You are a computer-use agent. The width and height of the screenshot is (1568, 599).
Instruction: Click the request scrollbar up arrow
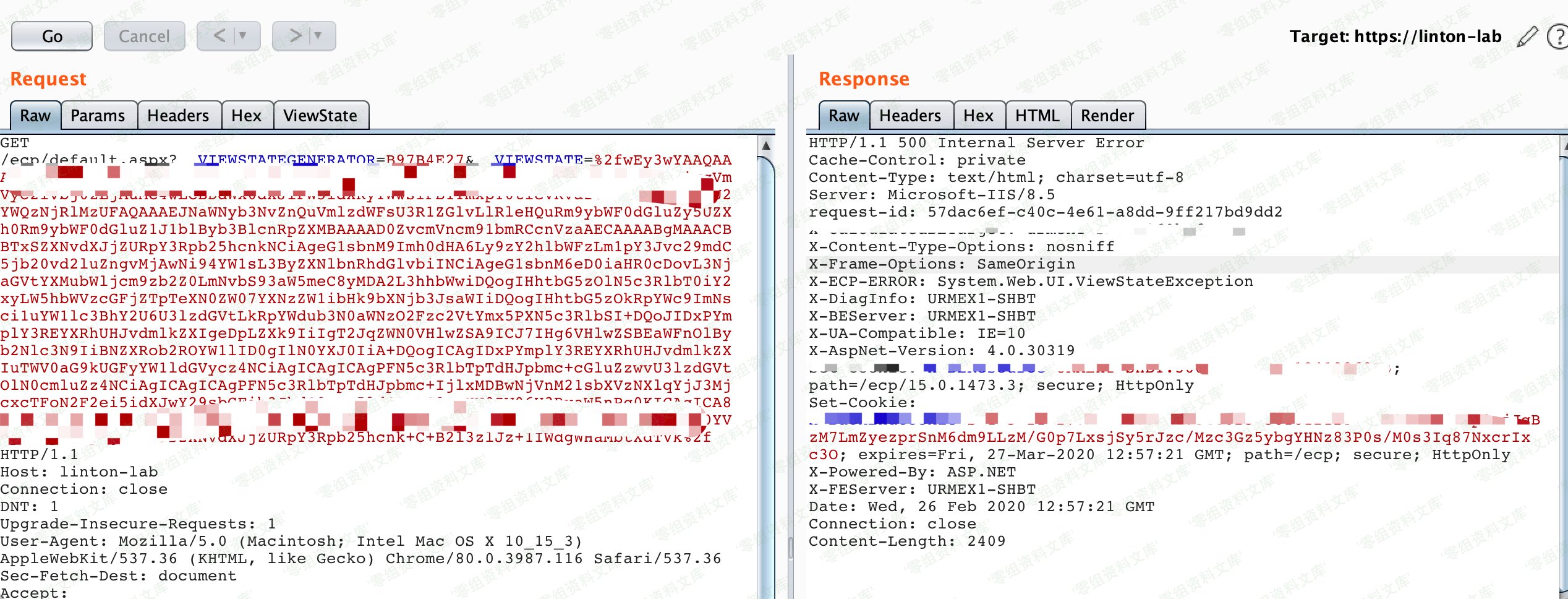point(766,146)
